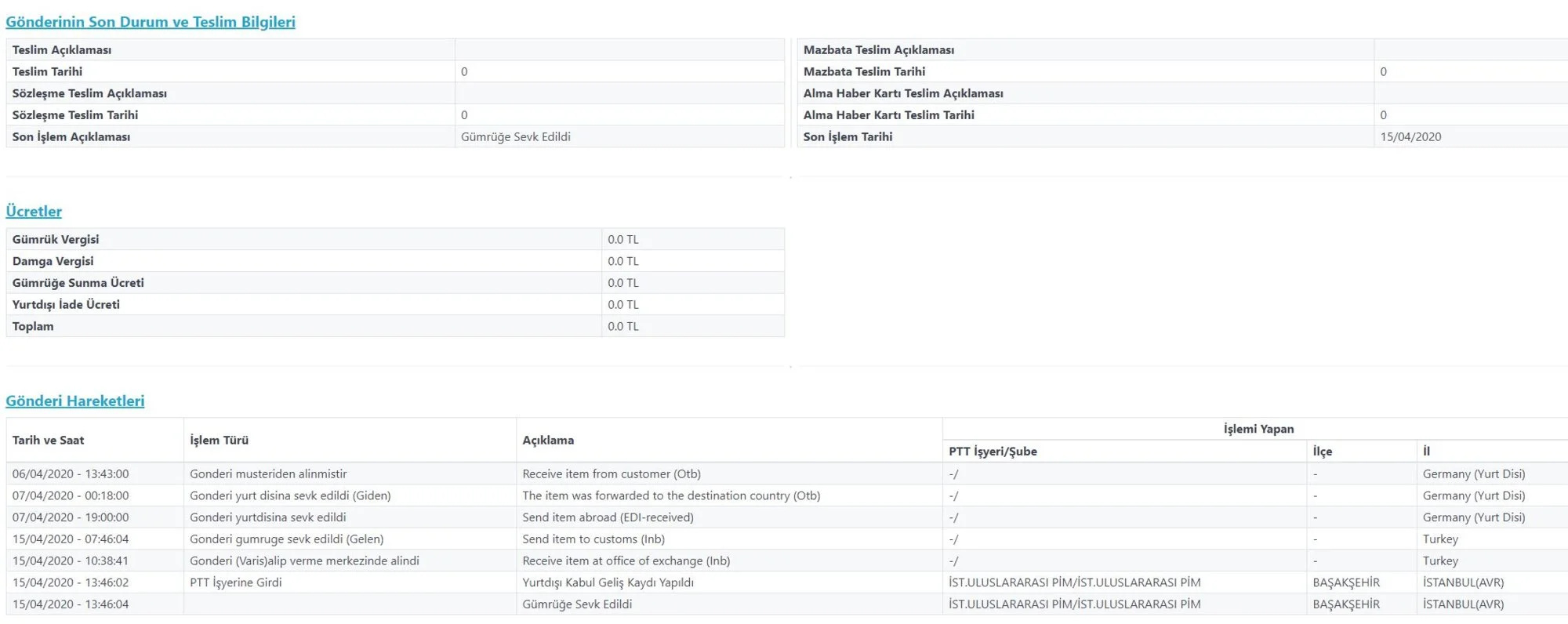Click the İlçe column header
The height and width of the screenshot is (624, 1568).
click(x=1323, y=452)
